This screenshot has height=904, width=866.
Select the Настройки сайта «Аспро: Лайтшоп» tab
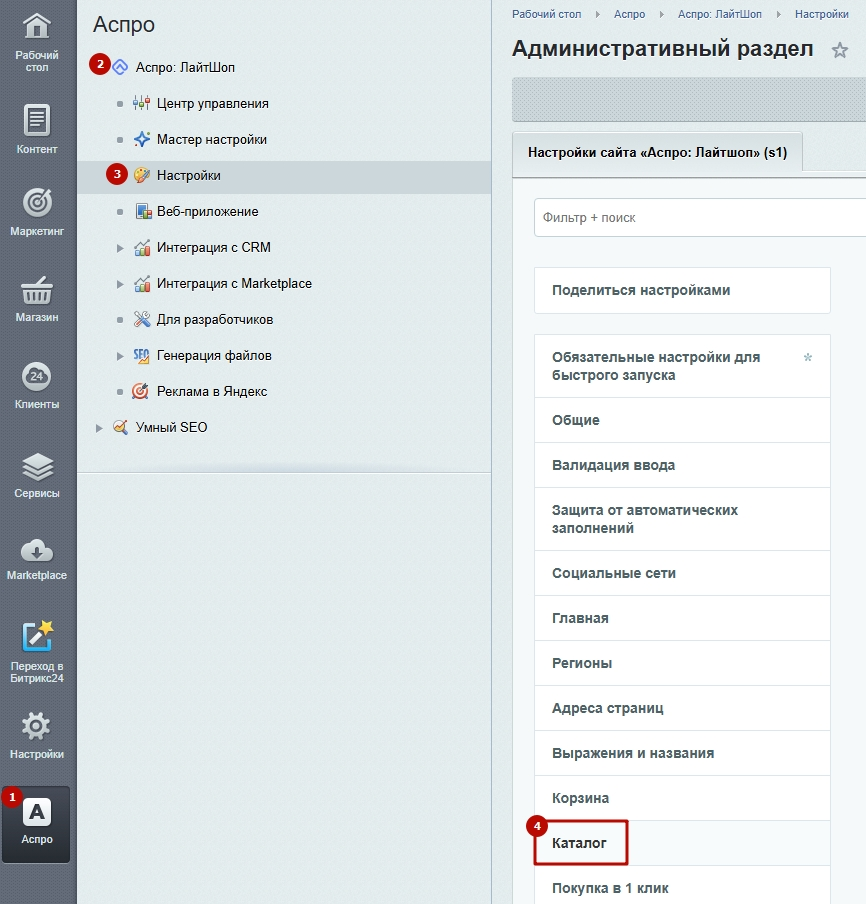coord(657,152)
